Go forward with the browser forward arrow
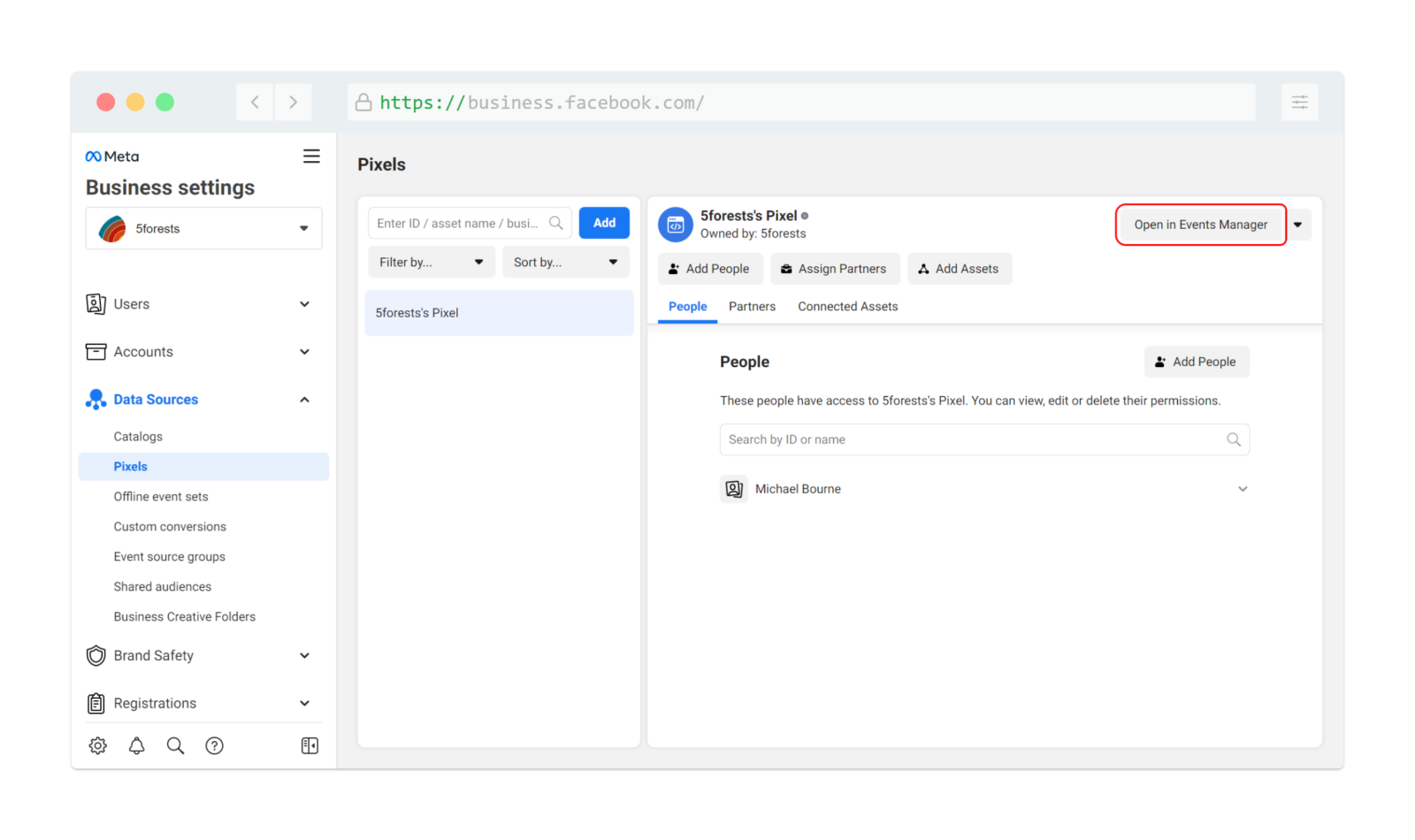This screenshot has height=840, width=1415. pos(294,103)
